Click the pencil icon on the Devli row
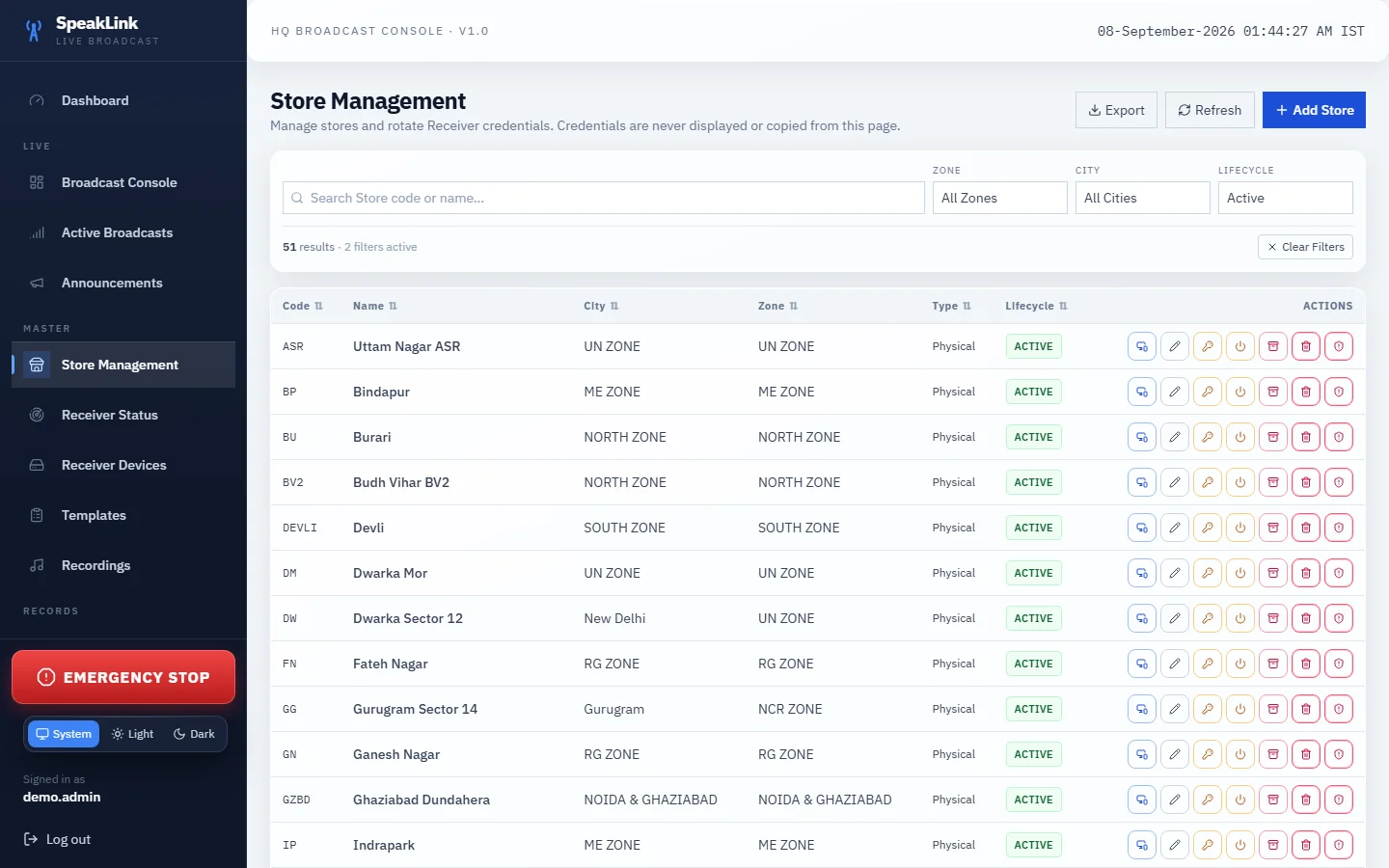Viewport: 1389px width, 868px height. coord(1175,528)
